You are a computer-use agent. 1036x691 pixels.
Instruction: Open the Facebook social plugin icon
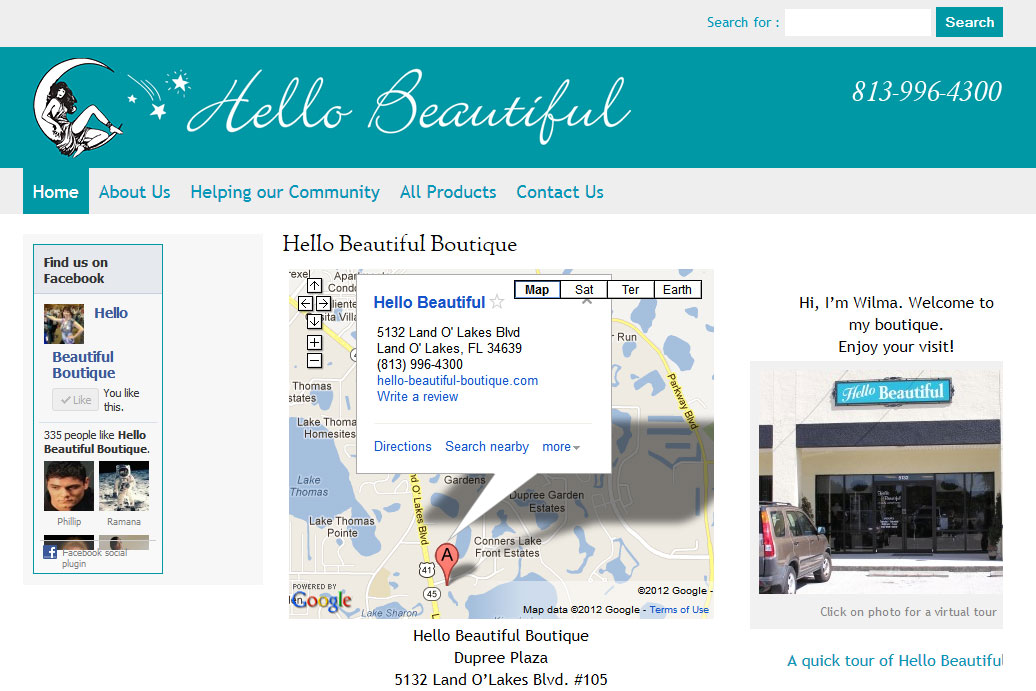(50, 551)
